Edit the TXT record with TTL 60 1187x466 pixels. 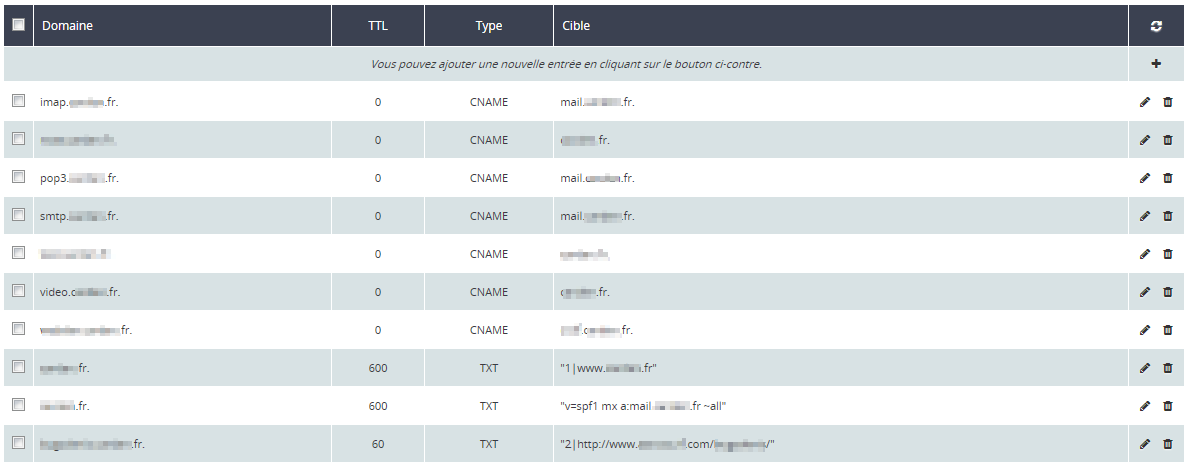(x=1145, y=444)
